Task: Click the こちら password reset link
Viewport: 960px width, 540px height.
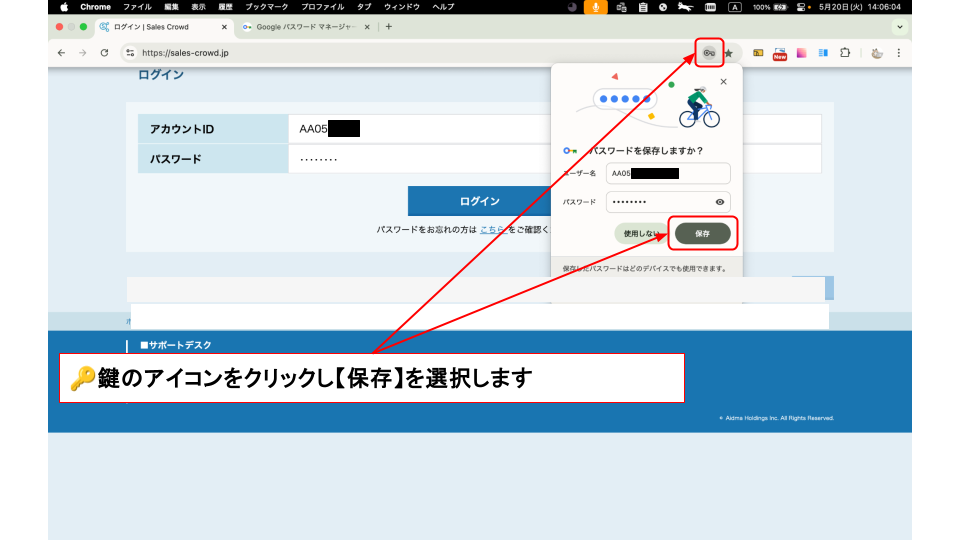Action: click(491, 230)
